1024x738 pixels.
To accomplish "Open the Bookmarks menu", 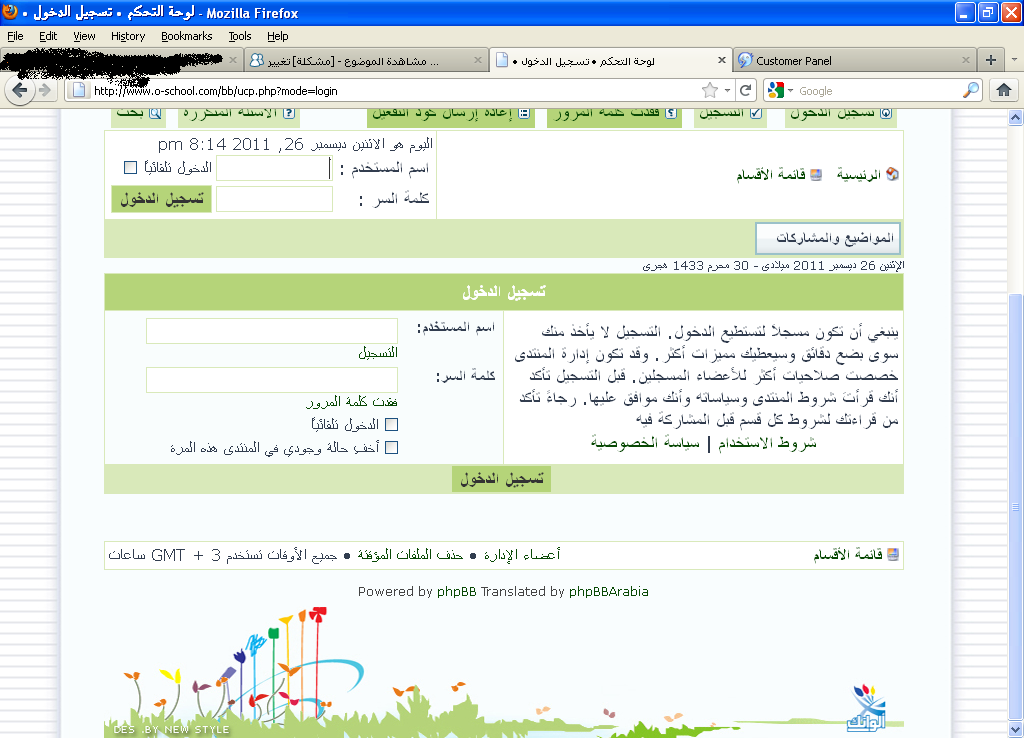I will coord(186,36).
